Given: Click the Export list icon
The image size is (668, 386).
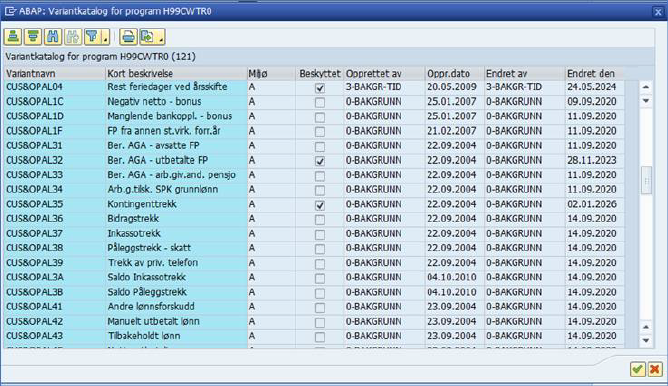Looking at the screenshot, I should [x=148, y=37].
